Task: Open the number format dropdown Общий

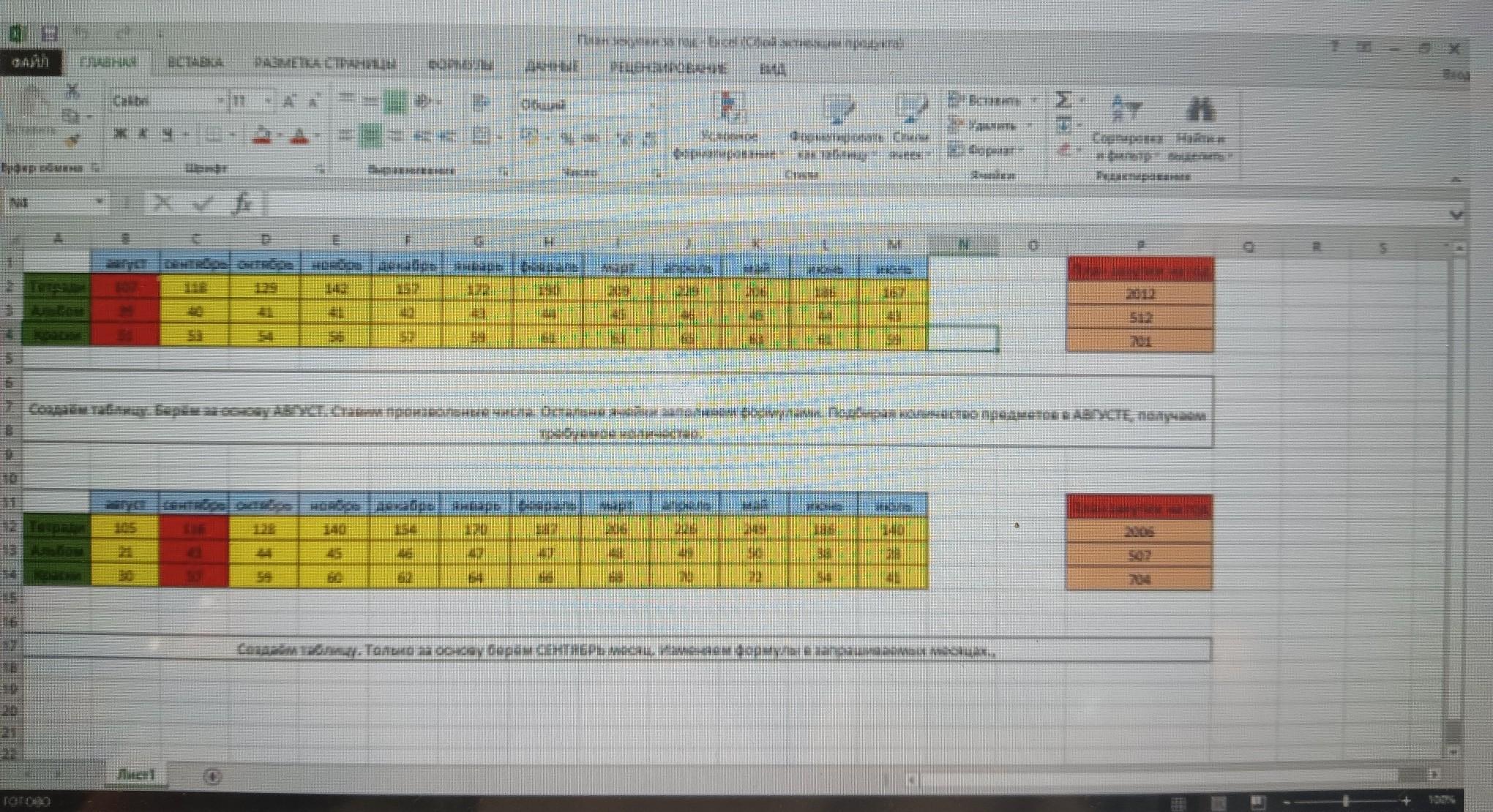Action: point(652,105)
